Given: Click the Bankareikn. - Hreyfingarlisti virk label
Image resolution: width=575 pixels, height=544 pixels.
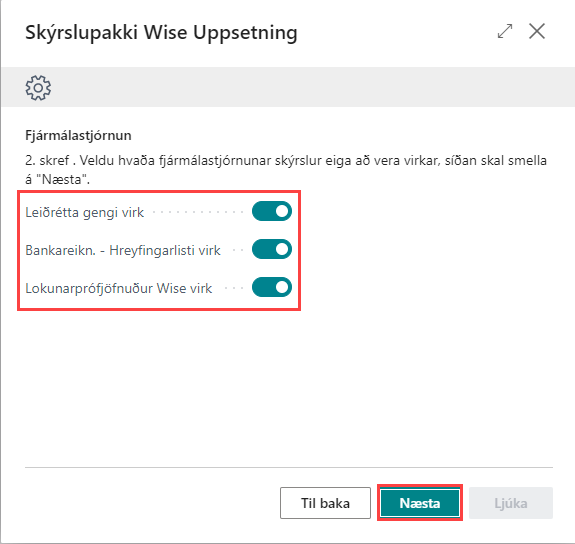Looking at the screenshot, I should (123, 250).
